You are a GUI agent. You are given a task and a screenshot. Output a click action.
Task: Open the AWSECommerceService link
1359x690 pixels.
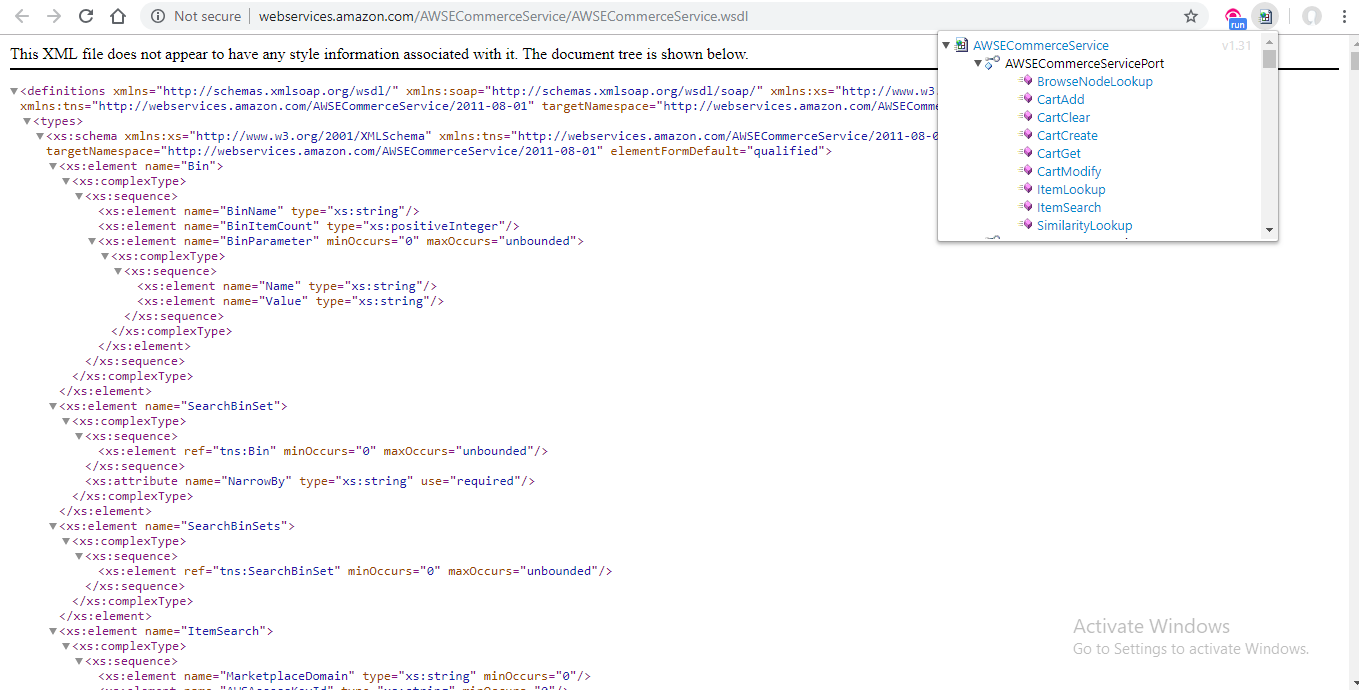pos(1041,45)
